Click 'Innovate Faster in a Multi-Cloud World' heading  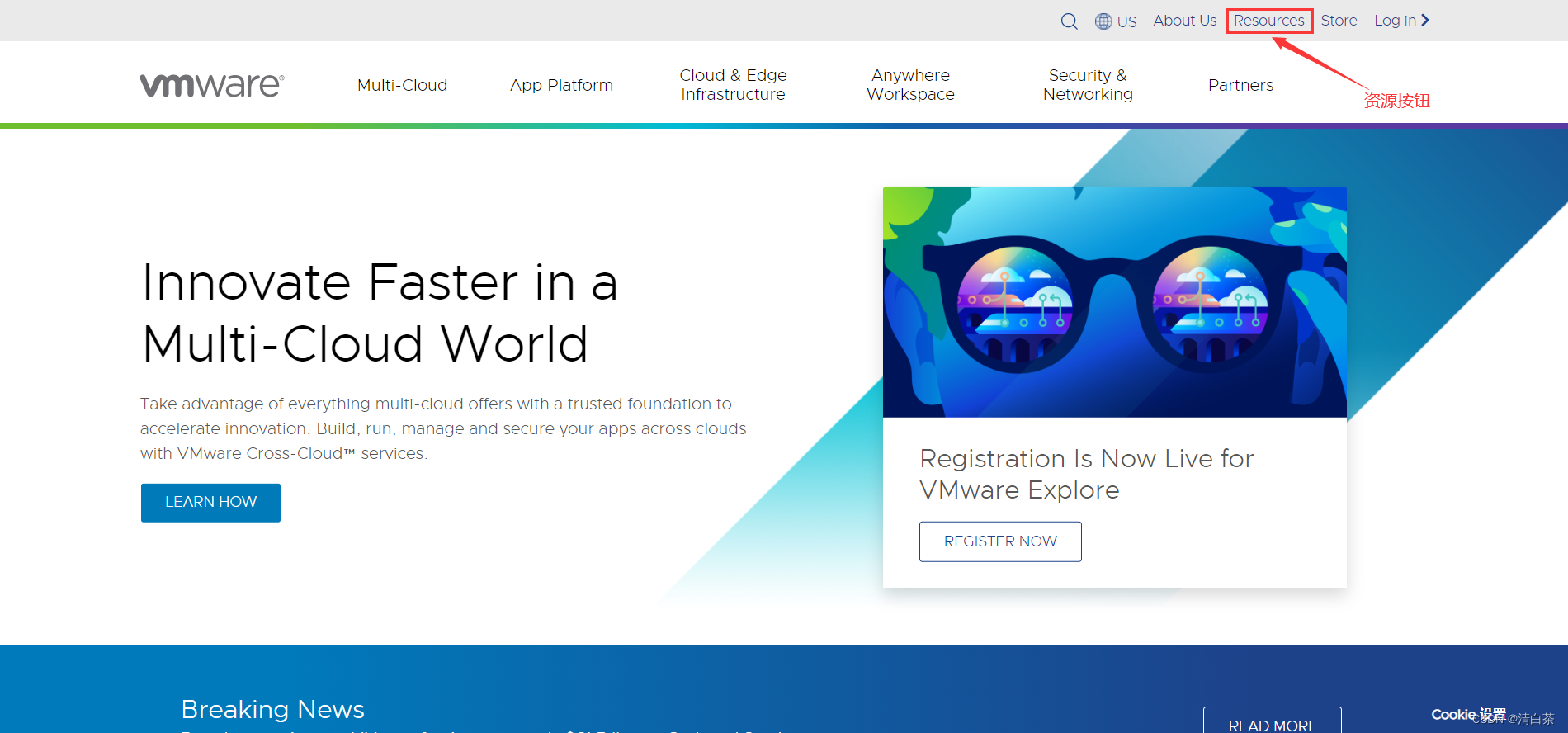(380, 313)
